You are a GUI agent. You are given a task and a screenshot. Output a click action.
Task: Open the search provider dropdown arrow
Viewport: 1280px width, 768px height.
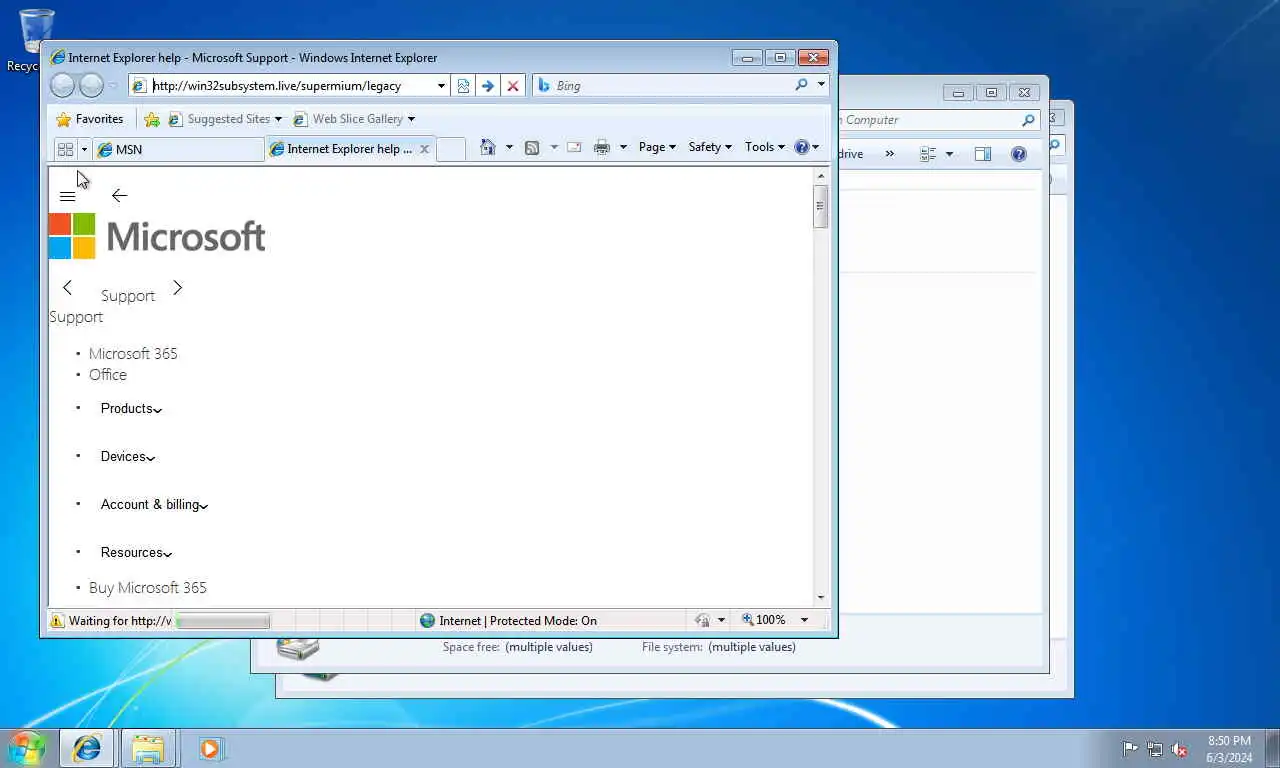pyautogui.click(x=821, y=85)
